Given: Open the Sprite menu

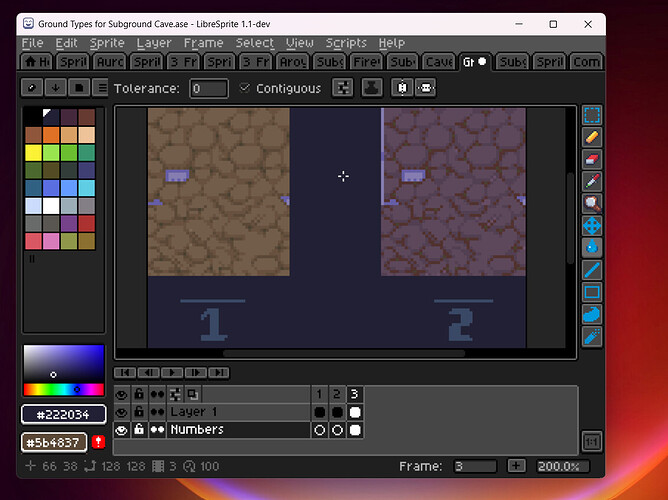Looking at the screenshot, I should click(x=107, y=43).
